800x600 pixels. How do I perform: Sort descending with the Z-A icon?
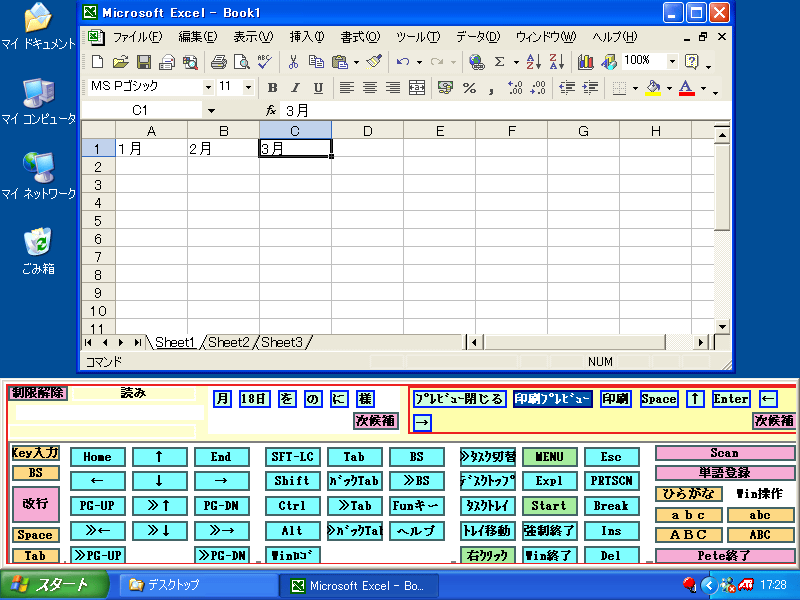tap(557, 62)
